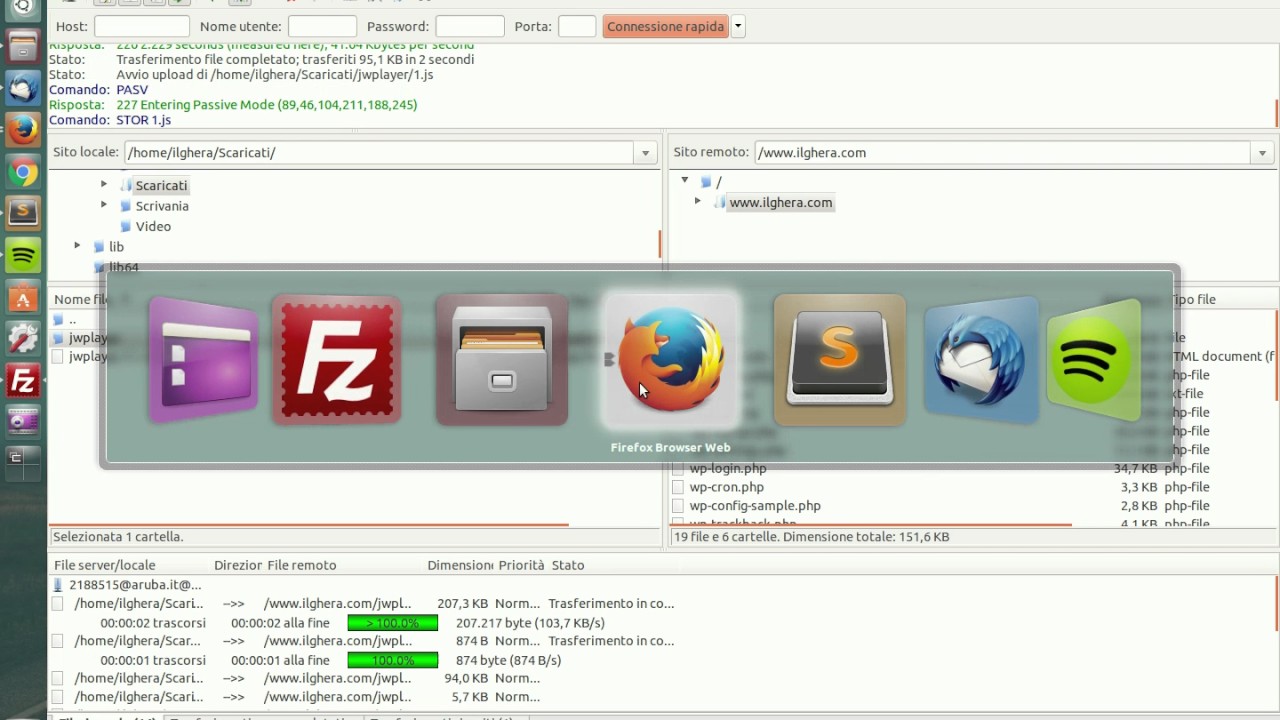Click the parent folder '..' icon in local list
The height and width of the screenshot is (720, 1280).
tap(58, 319)
